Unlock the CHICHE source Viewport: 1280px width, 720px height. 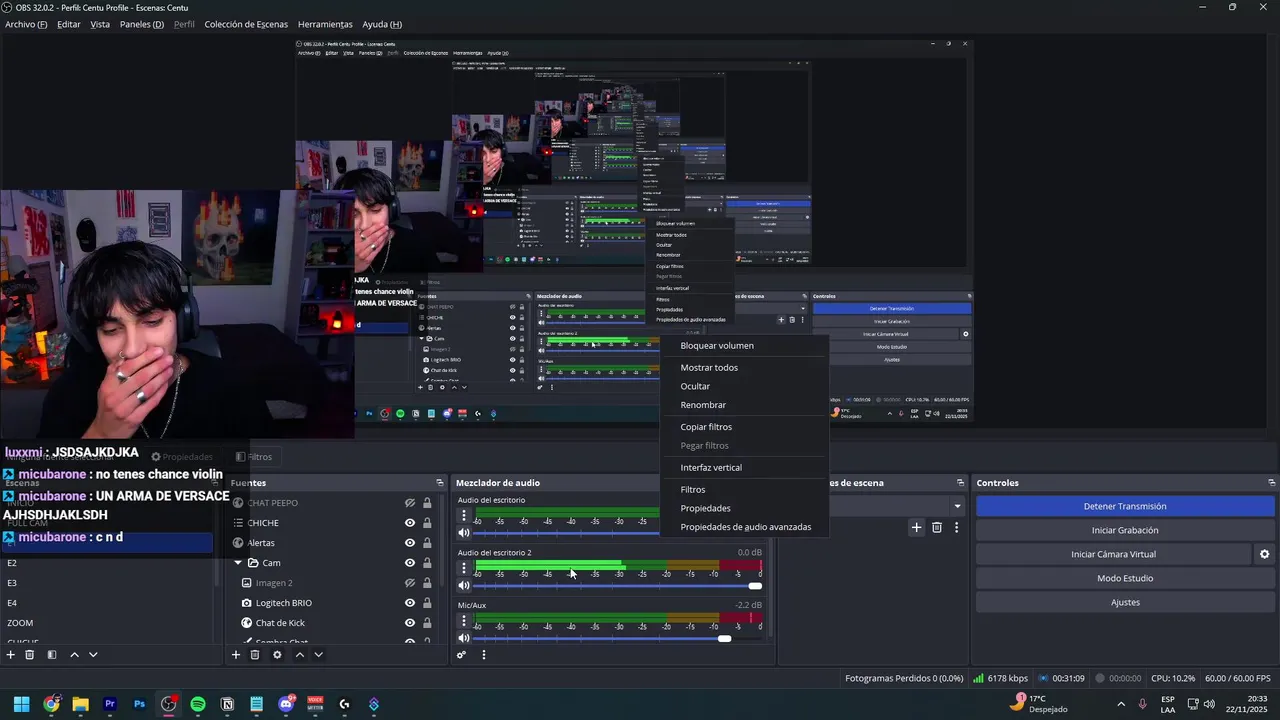pyautogui.click(x=427, y=523)
